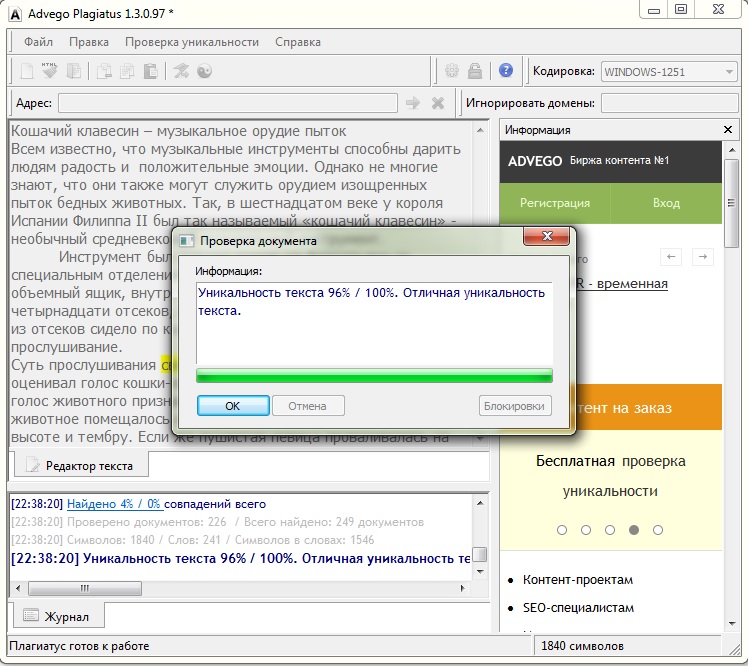Click the journal vertical scrollbar thumb
The image size is (748, 666).
(x=480, y=554)
